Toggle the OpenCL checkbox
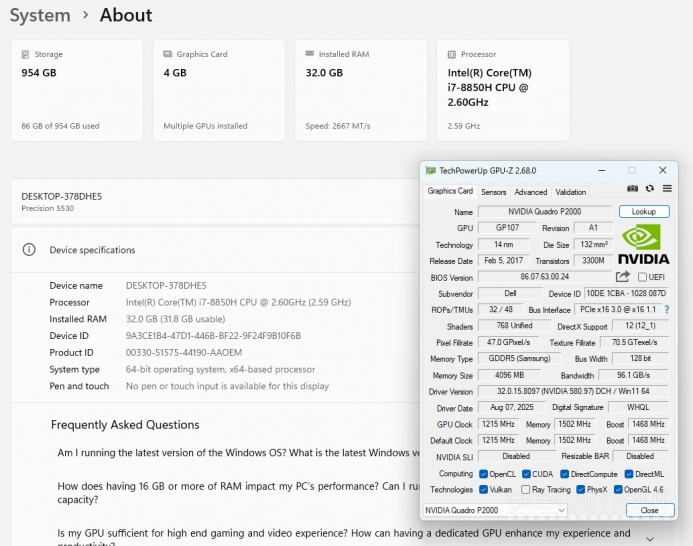The width and height of the screenshot is (693, 546). click(484, 474)
